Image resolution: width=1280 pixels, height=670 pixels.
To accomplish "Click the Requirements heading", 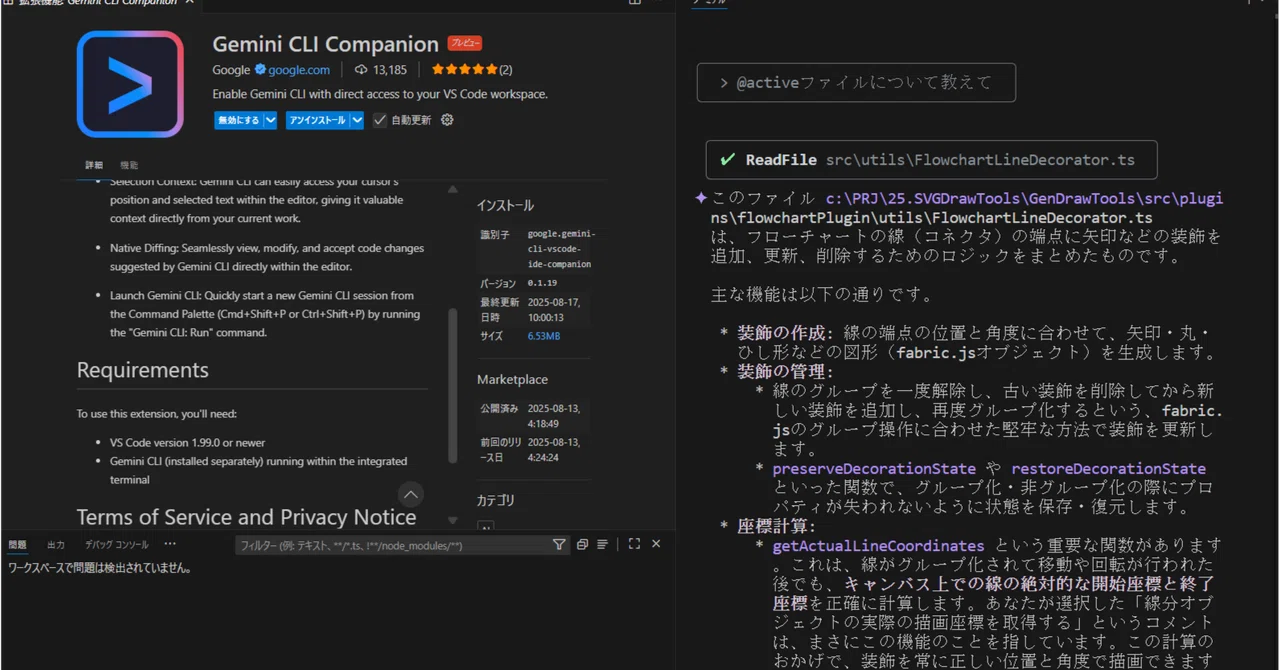I will click(143, 370).
